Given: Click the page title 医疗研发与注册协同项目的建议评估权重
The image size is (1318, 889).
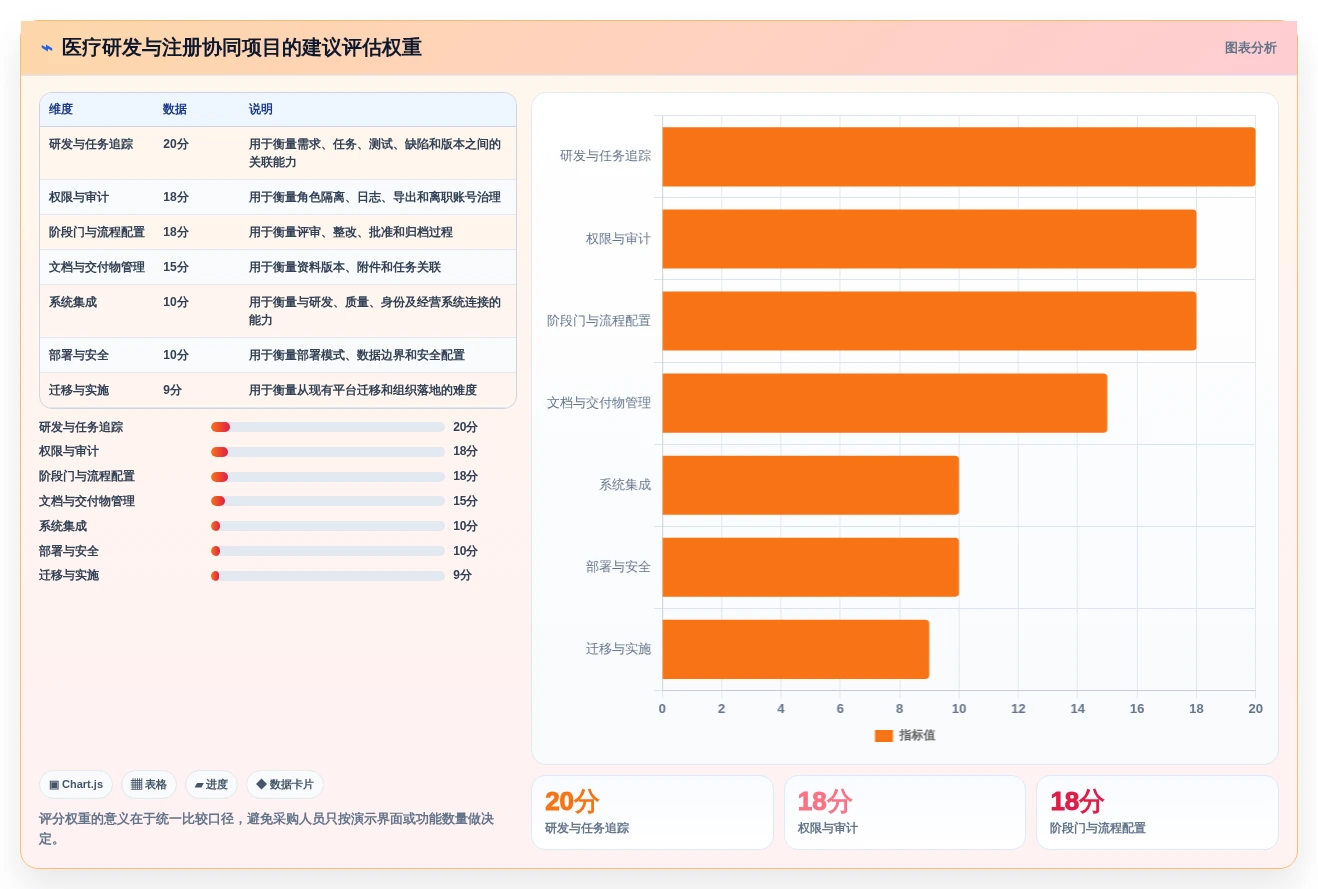Looking at the screenshot, I should coord(242,48).
